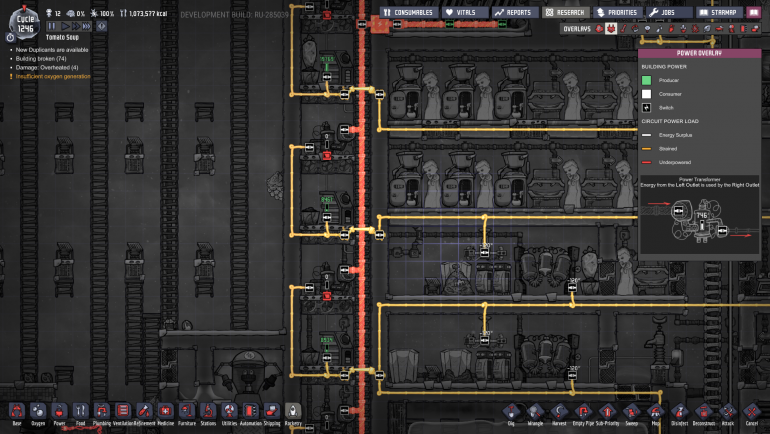770x434 pixels.
Task: Activate the Deconstruct tool
Action: pos(704,411)
